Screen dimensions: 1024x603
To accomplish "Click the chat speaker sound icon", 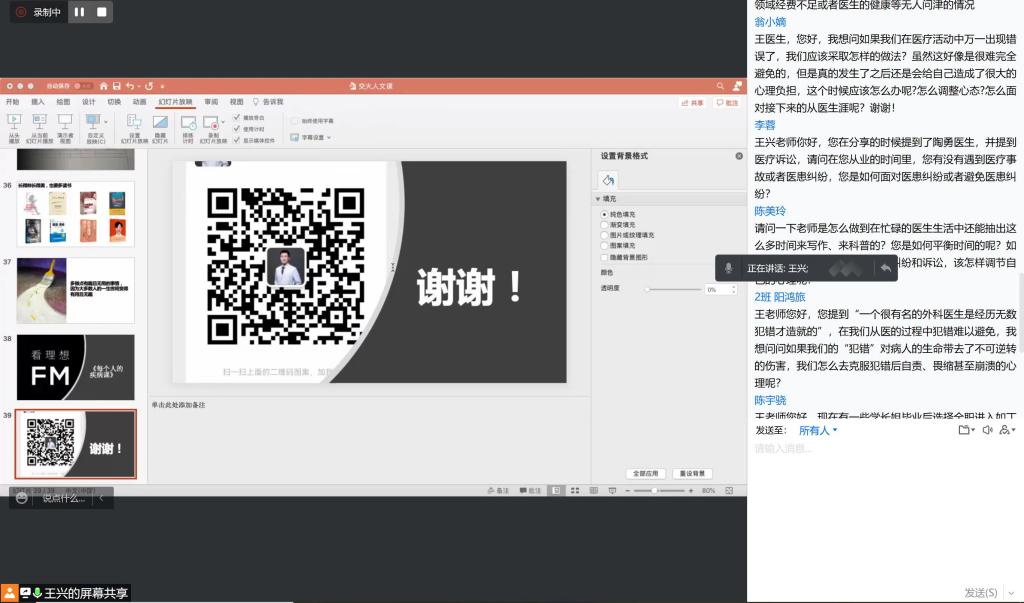I will tap(987, 430).
